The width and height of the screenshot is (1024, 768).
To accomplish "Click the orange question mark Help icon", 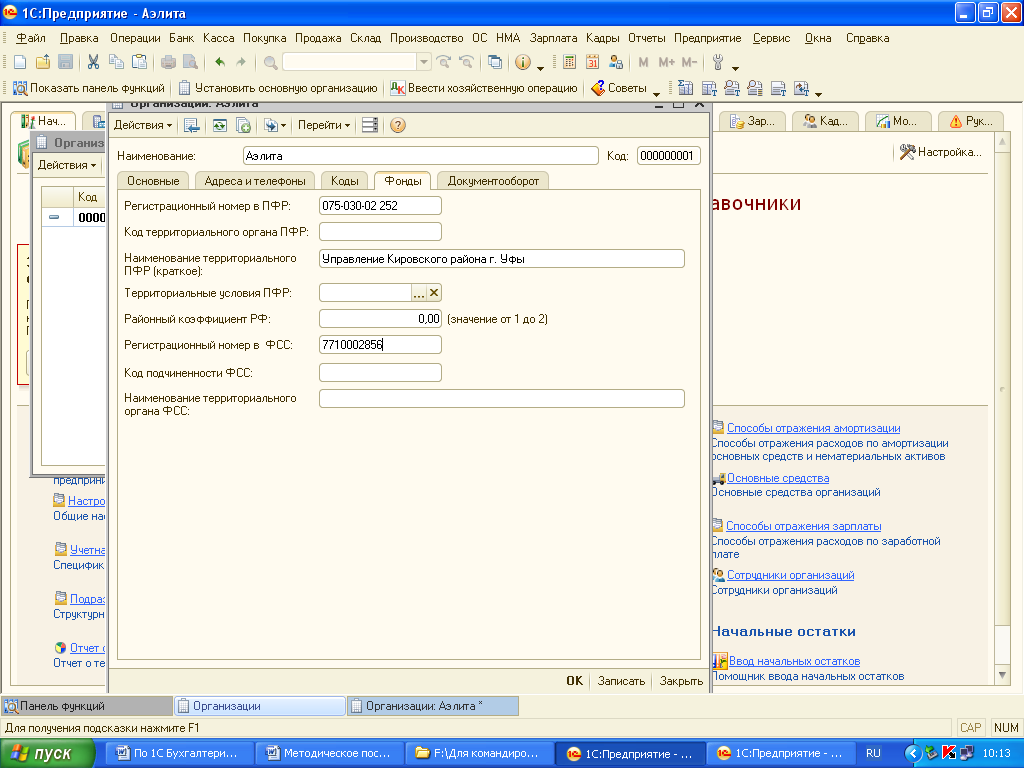I will pos(398,125).
